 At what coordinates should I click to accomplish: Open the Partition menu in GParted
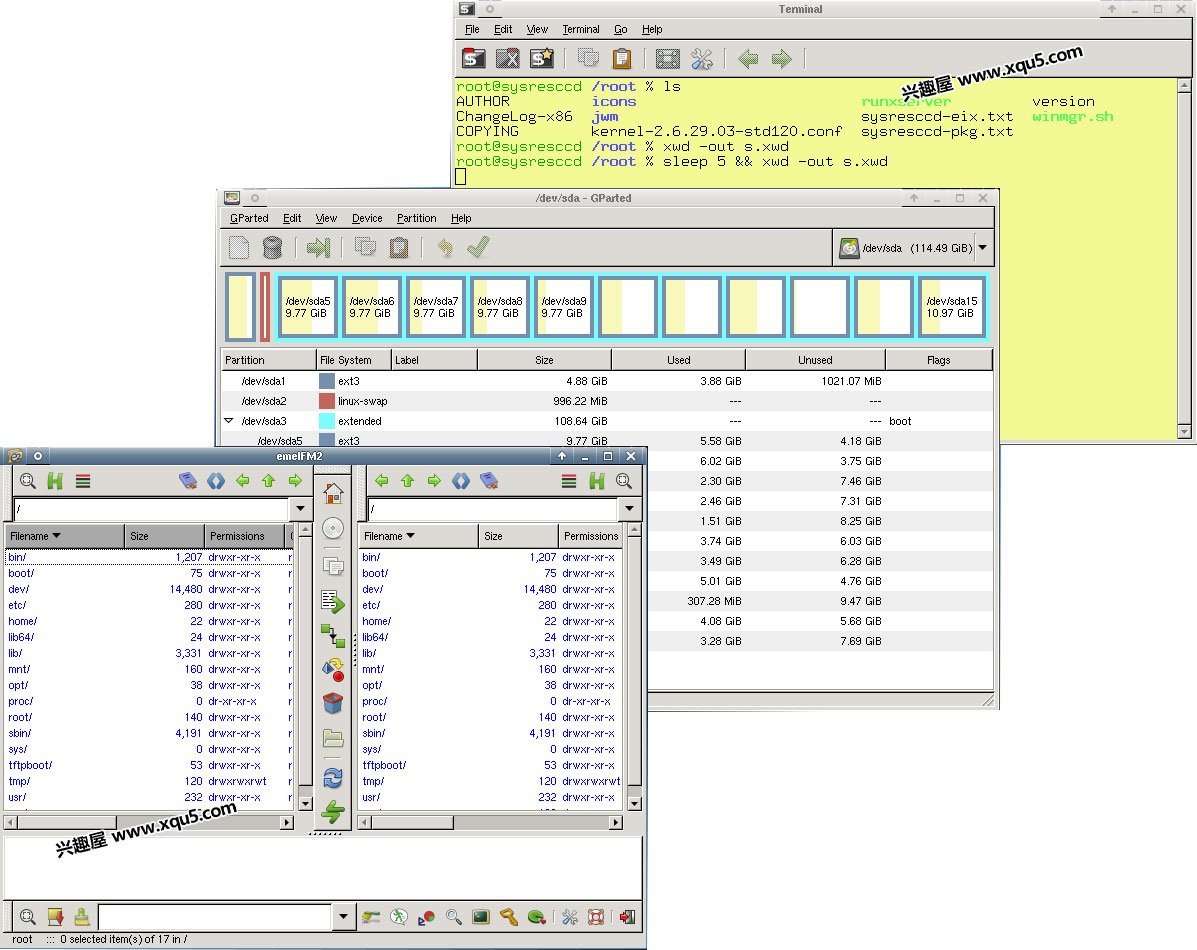pyautogui.click(x=416, y=218)
